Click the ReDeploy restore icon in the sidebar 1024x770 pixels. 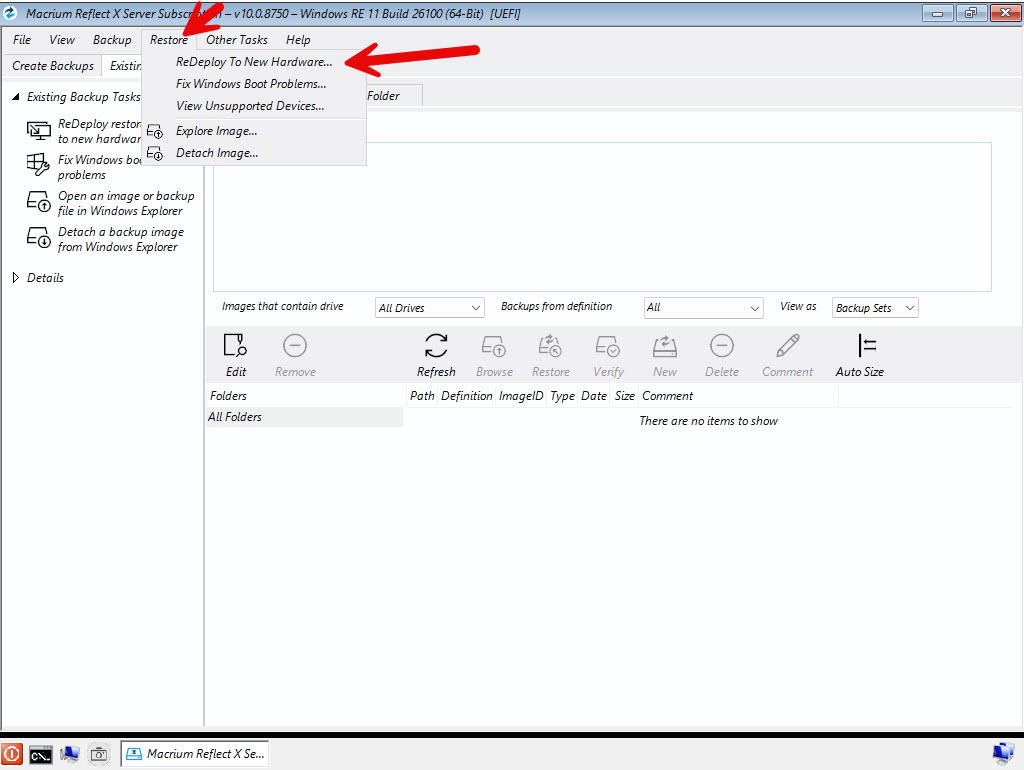pos(39,131)
